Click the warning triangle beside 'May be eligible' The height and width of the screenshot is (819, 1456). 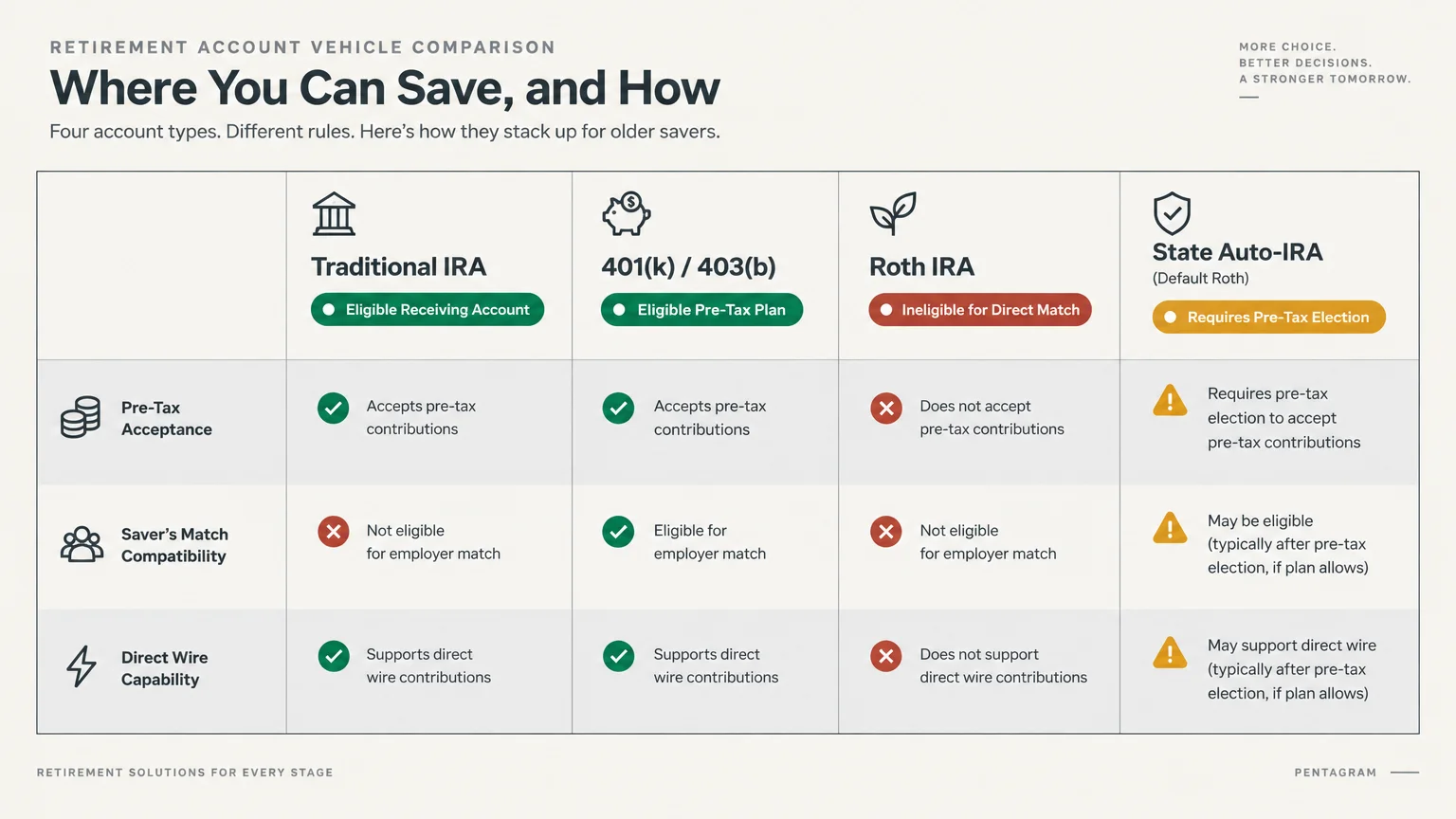click(x=1170, y=527)
